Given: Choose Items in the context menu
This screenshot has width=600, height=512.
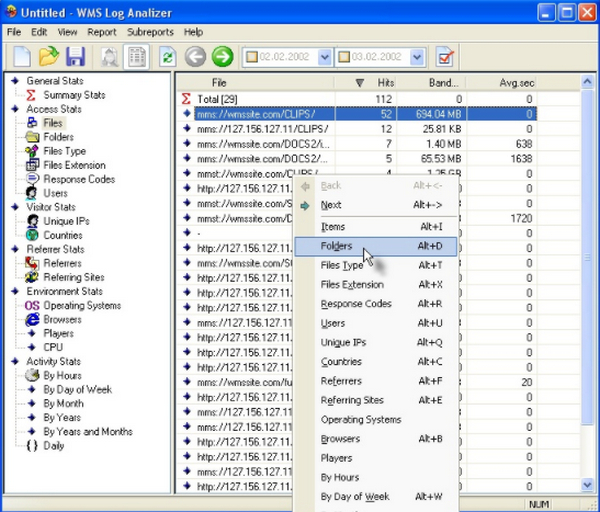Looking at the screenshot, I should pos(375,227).
